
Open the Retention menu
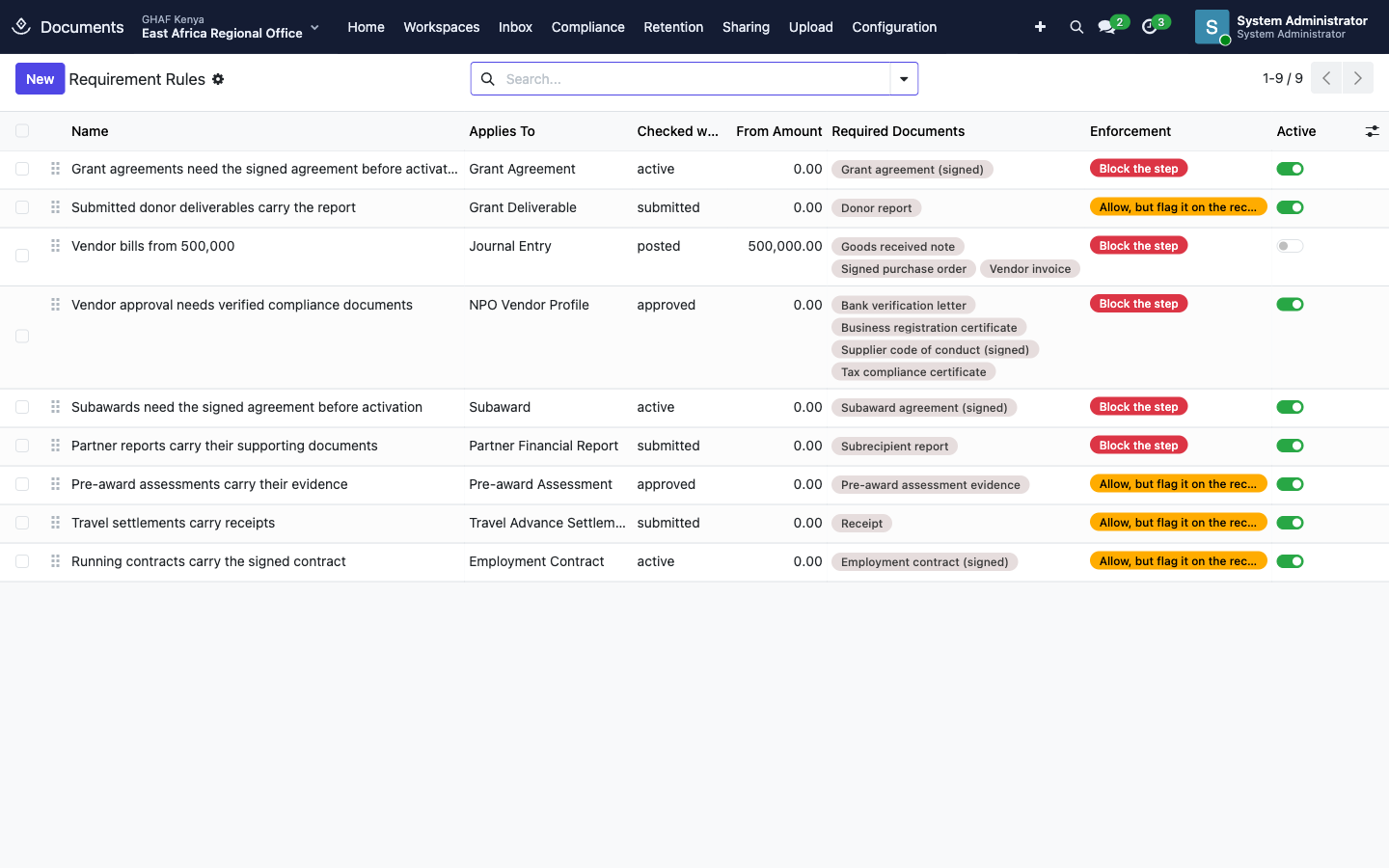(673, 27)
